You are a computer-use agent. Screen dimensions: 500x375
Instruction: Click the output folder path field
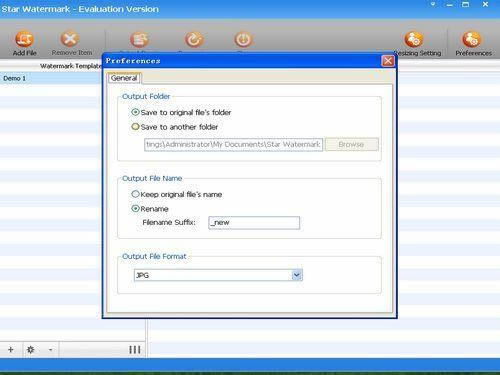point(234,144)
